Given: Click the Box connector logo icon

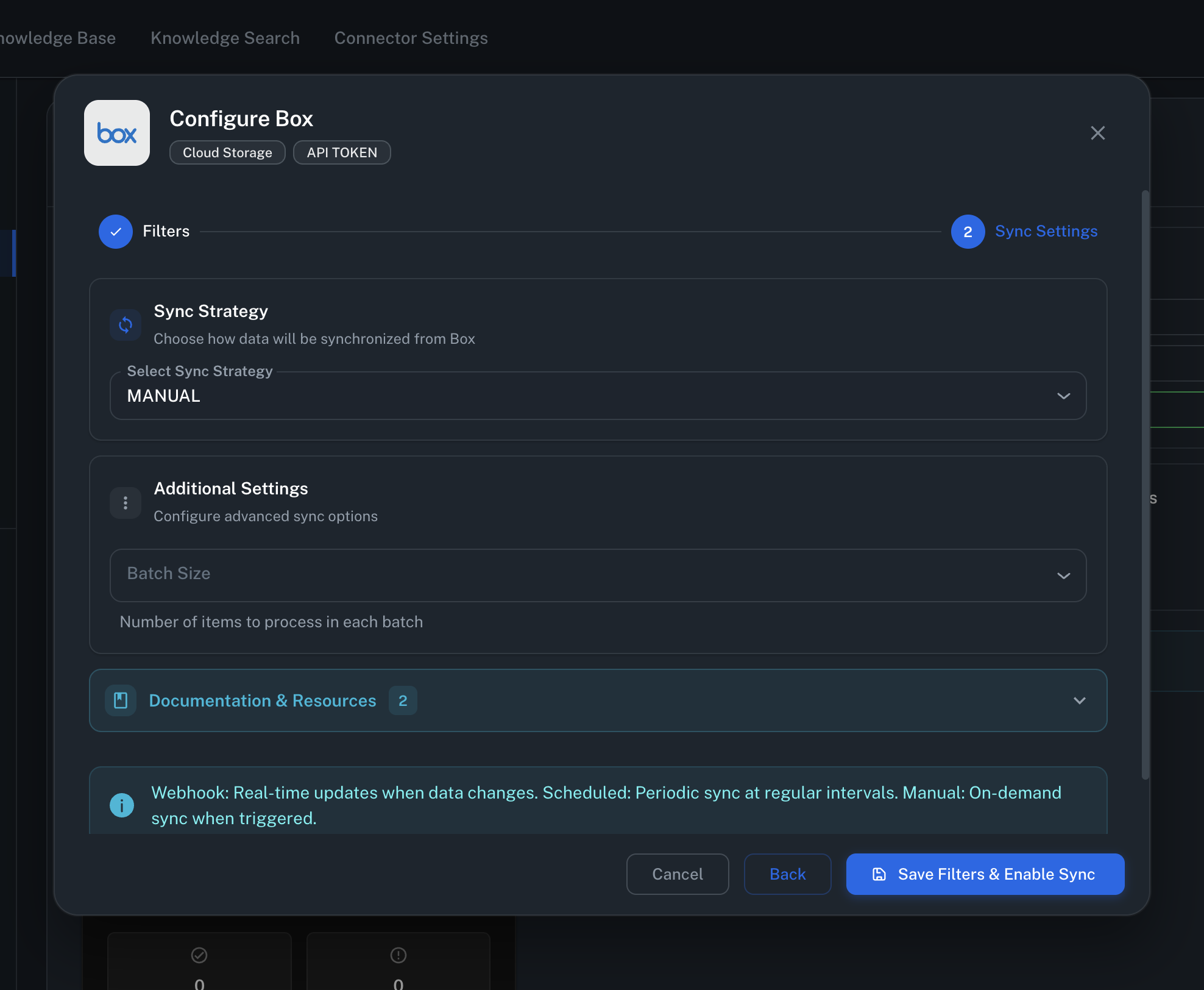Looking at the screenshot, I should click(116, 133).
